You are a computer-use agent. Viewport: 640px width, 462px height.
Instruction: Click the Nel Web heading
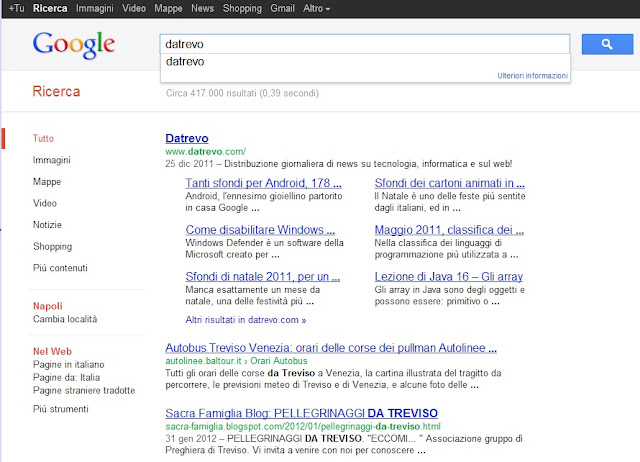(x=52, y=351)
